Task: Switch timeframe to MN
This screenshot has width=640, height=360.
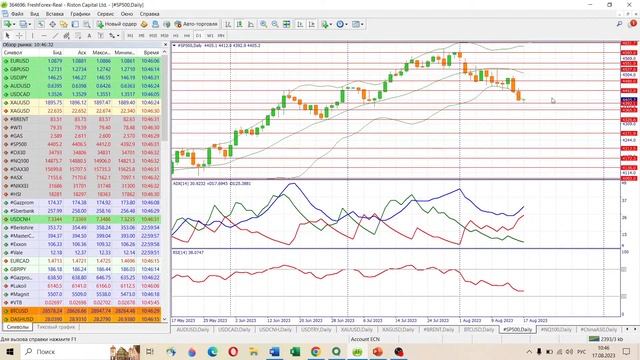Action: point(221,36)
